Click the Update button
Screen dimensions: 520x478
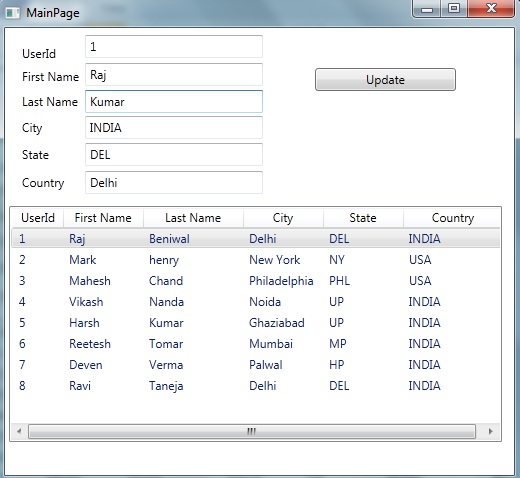coord(385,80)
